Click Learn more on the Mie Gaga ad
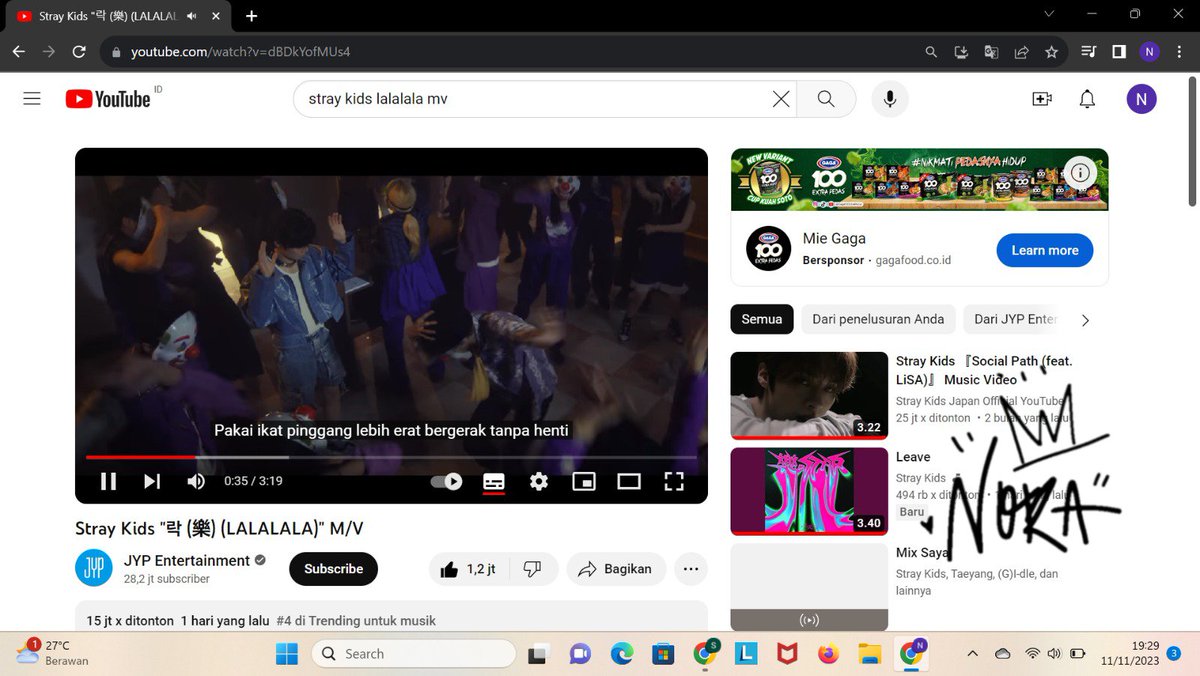1200x676 pixels. click(1044, 250)
